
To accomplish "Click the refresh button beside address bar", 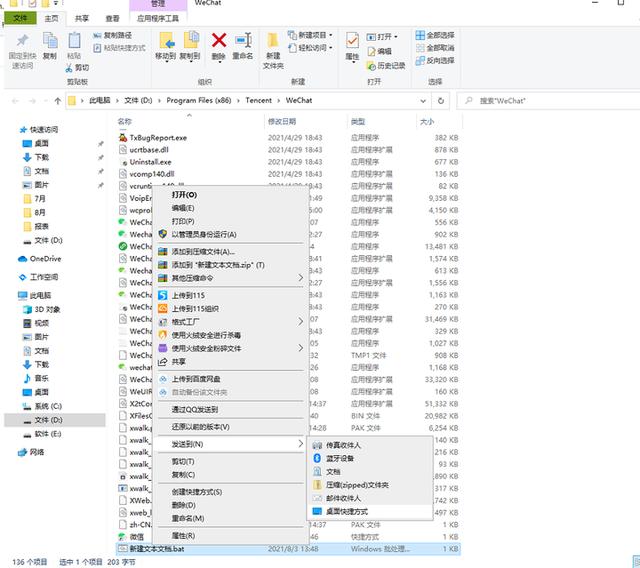I will pyautogui.click(x=441, y=101).
